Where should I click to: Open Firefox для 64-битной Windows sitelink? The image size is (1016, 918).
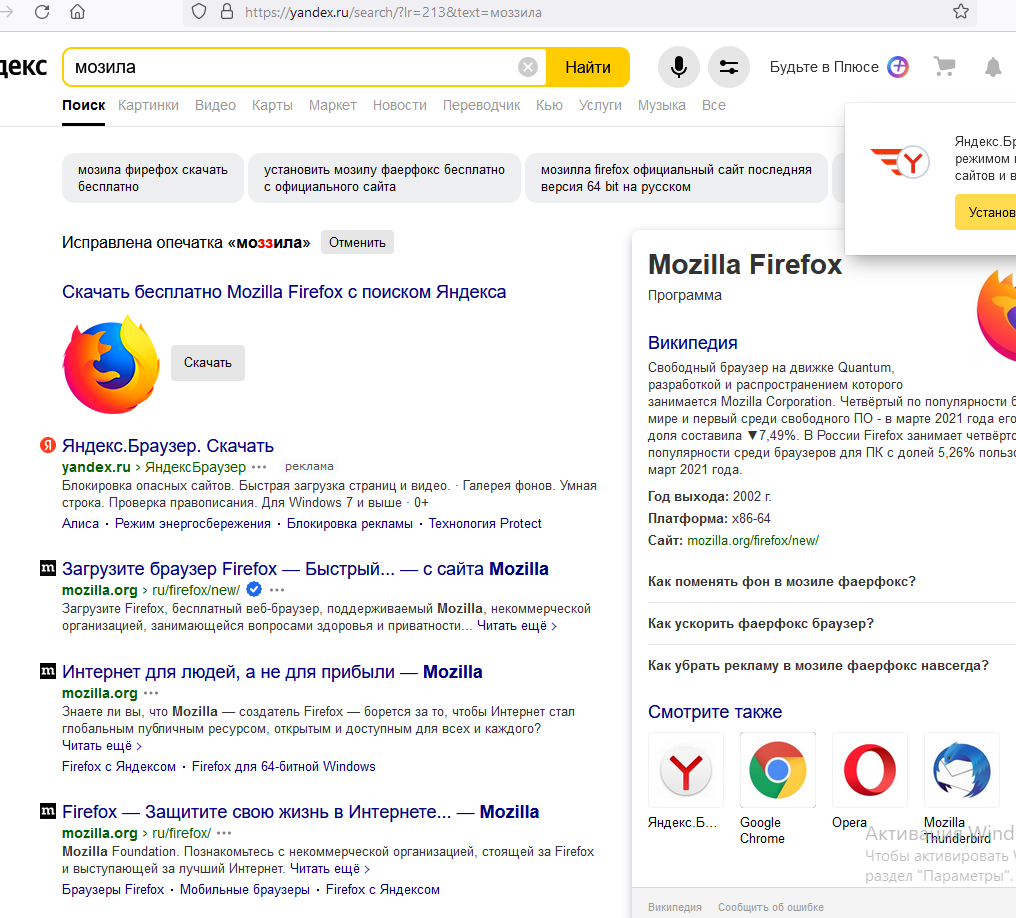tap(284, 766)
